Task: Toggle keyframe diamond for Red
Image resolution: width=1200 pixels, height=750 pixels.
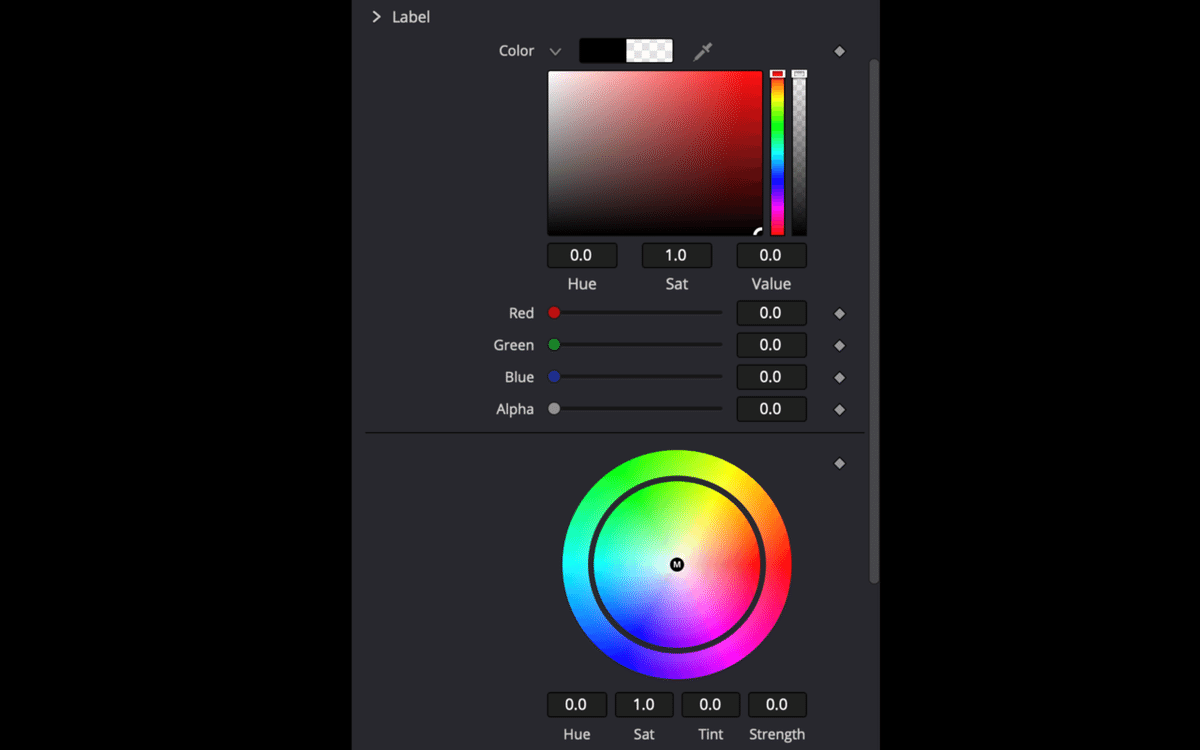Action: 839,313
